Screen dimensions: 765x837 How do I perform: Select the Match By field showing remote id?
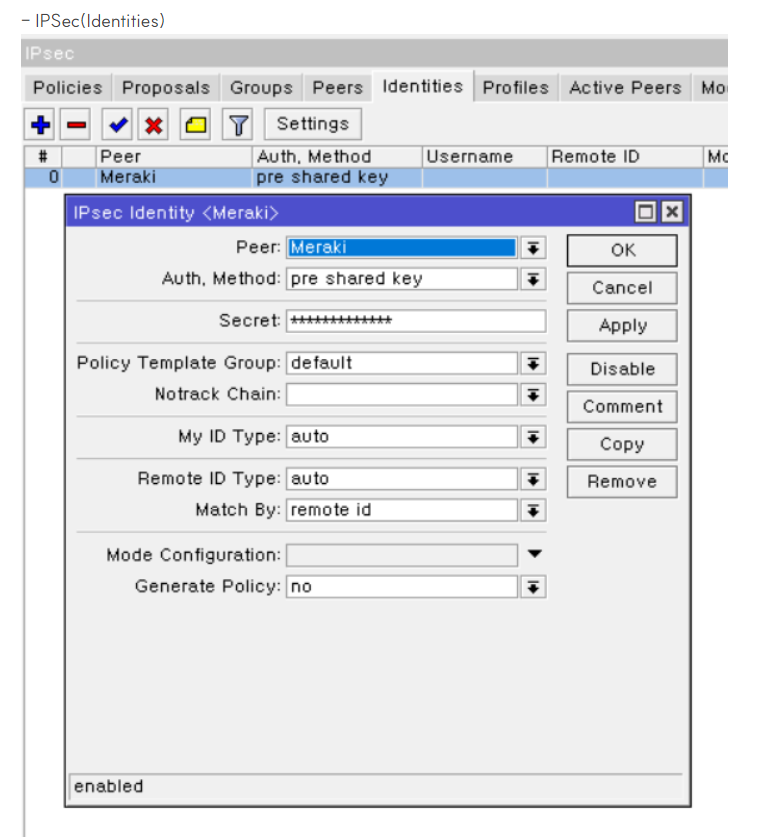[x=402, y=510]
